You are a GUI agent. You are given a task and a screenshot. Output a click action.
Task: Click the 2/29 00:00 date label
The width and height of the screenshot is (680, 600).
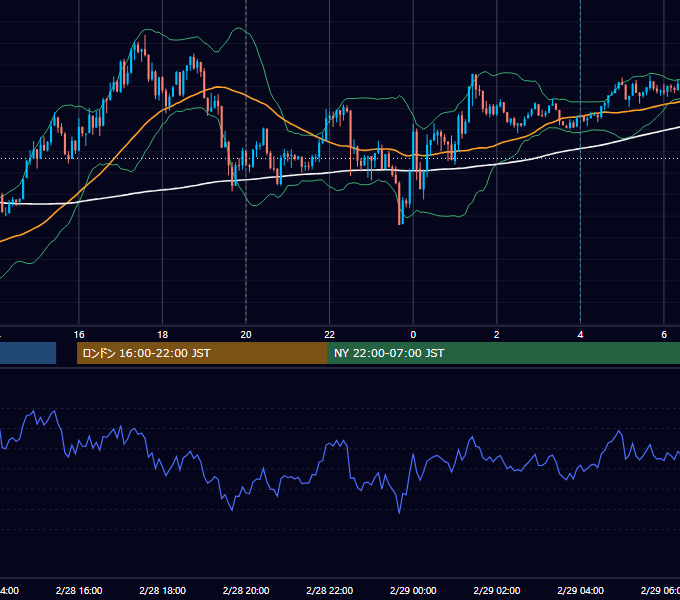pyautogui.click(x=413, y=590)
